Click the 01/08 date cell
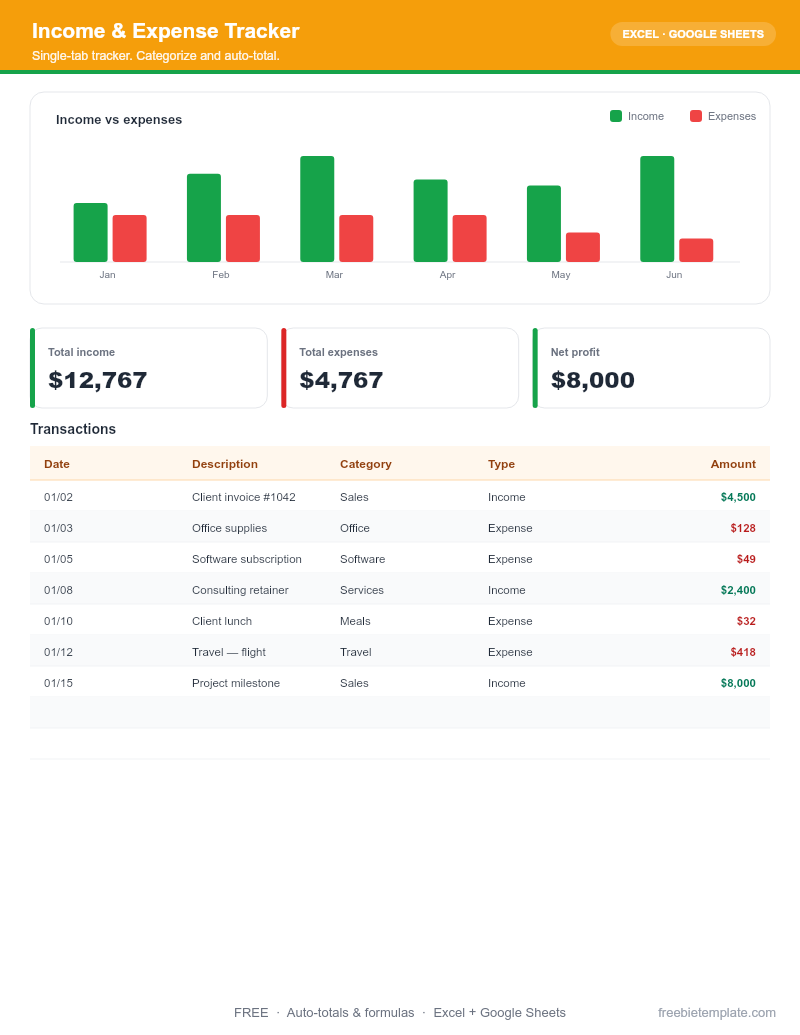This screenshot has width=800, height=1035. (58, 590)
